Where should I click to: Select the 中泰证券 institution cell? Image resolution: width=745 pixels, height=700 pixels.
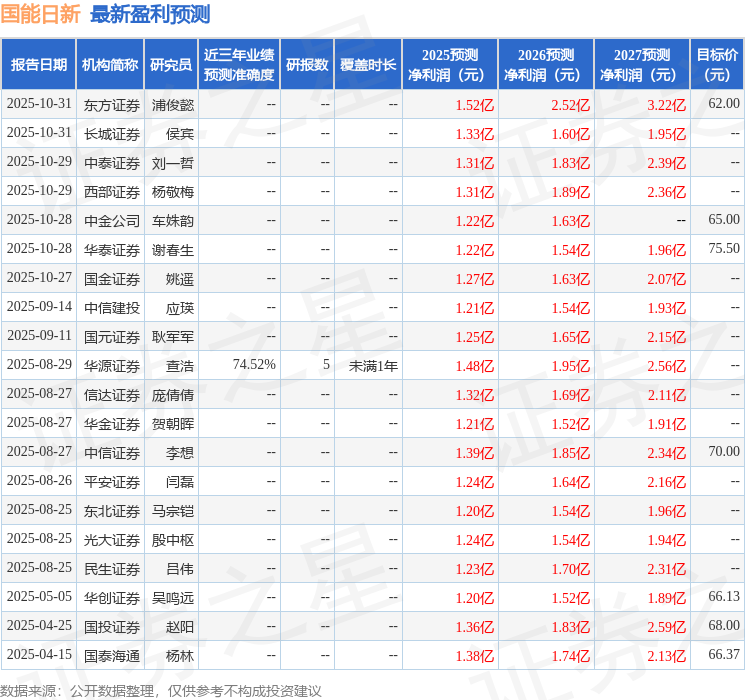point(112,163)
